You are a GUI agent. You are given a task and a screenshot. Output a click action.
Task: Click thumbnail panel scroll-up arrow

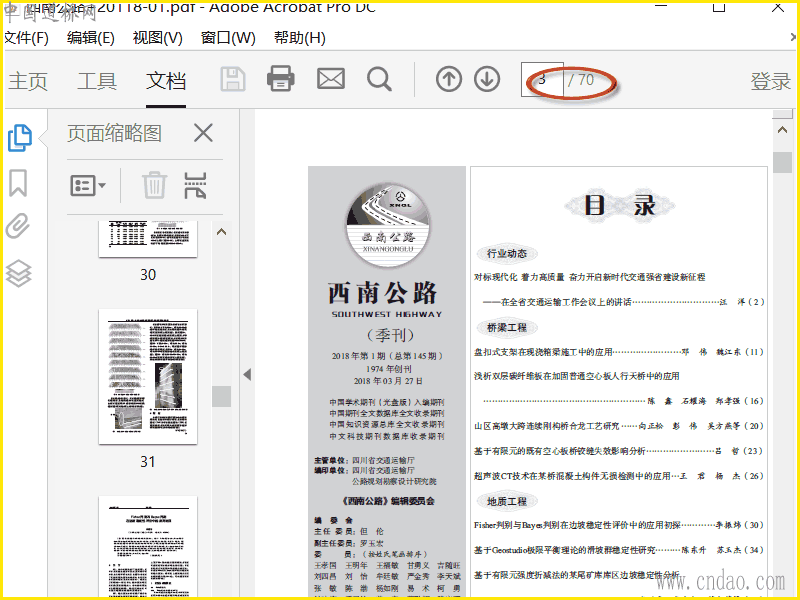[x=221, y=232]
